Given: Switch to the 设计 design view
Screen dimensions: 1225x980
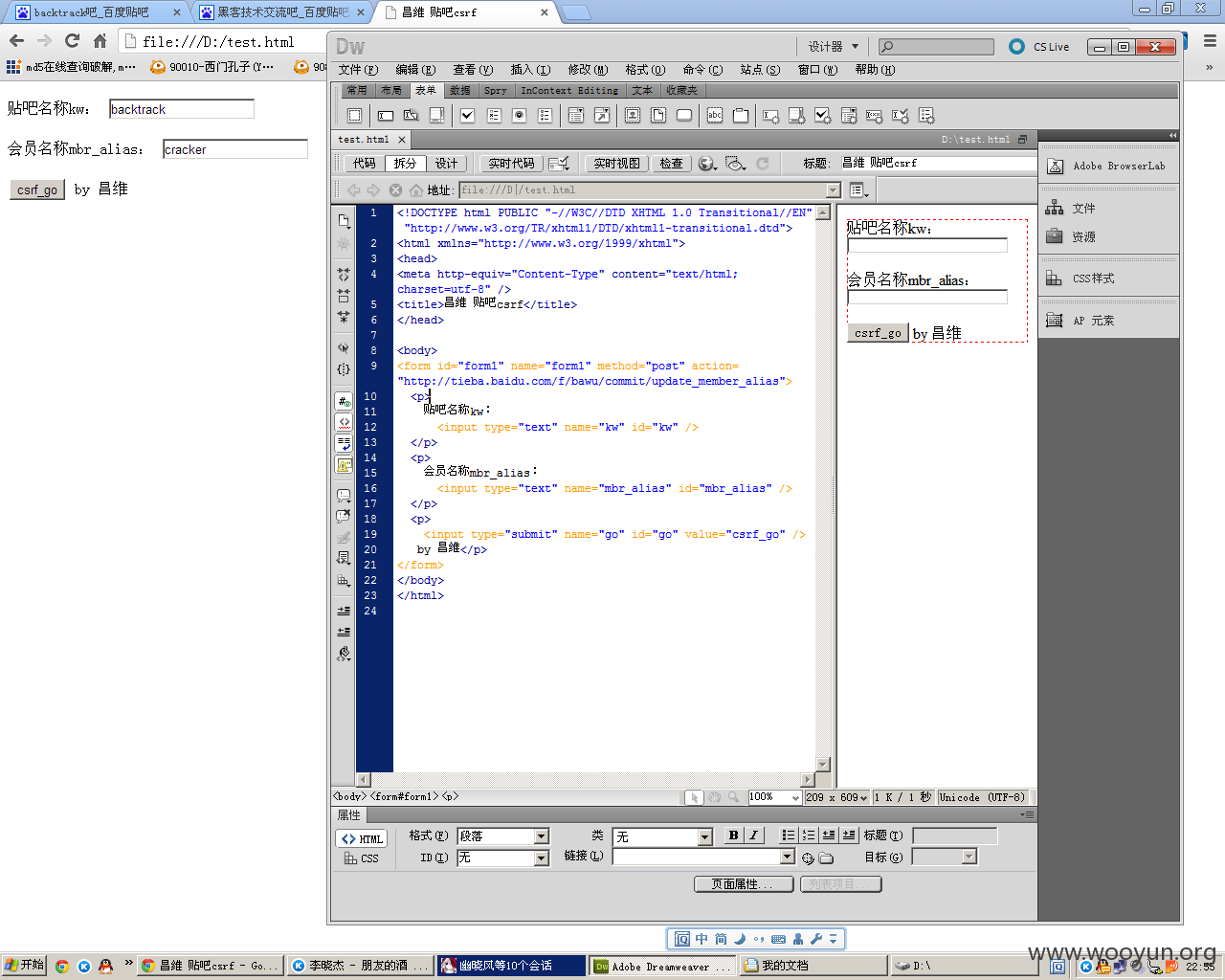Looking at the screenshot, I should pos(446,164).
